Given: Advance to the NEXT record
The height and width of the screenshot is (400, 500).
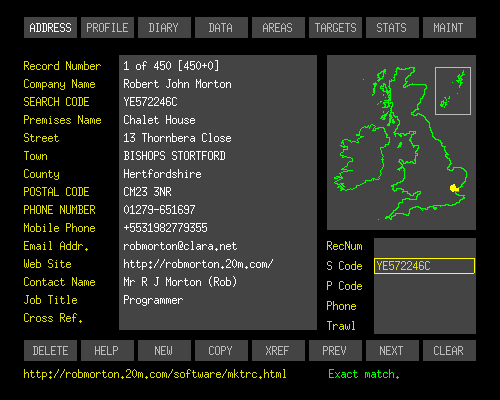Looking at the screenshot, I should pyautogui.click(x=392, y=350).
